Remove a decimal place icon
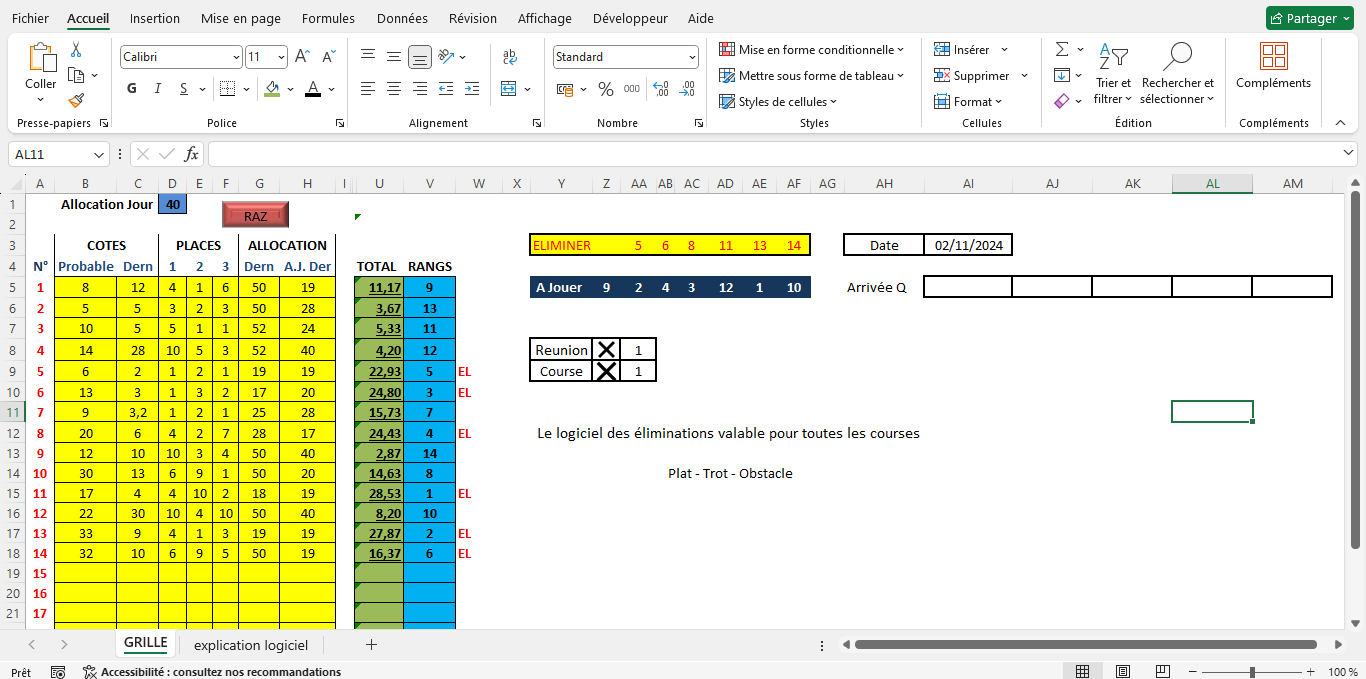Screen dimensions: 1366x679 pos(687,89)
